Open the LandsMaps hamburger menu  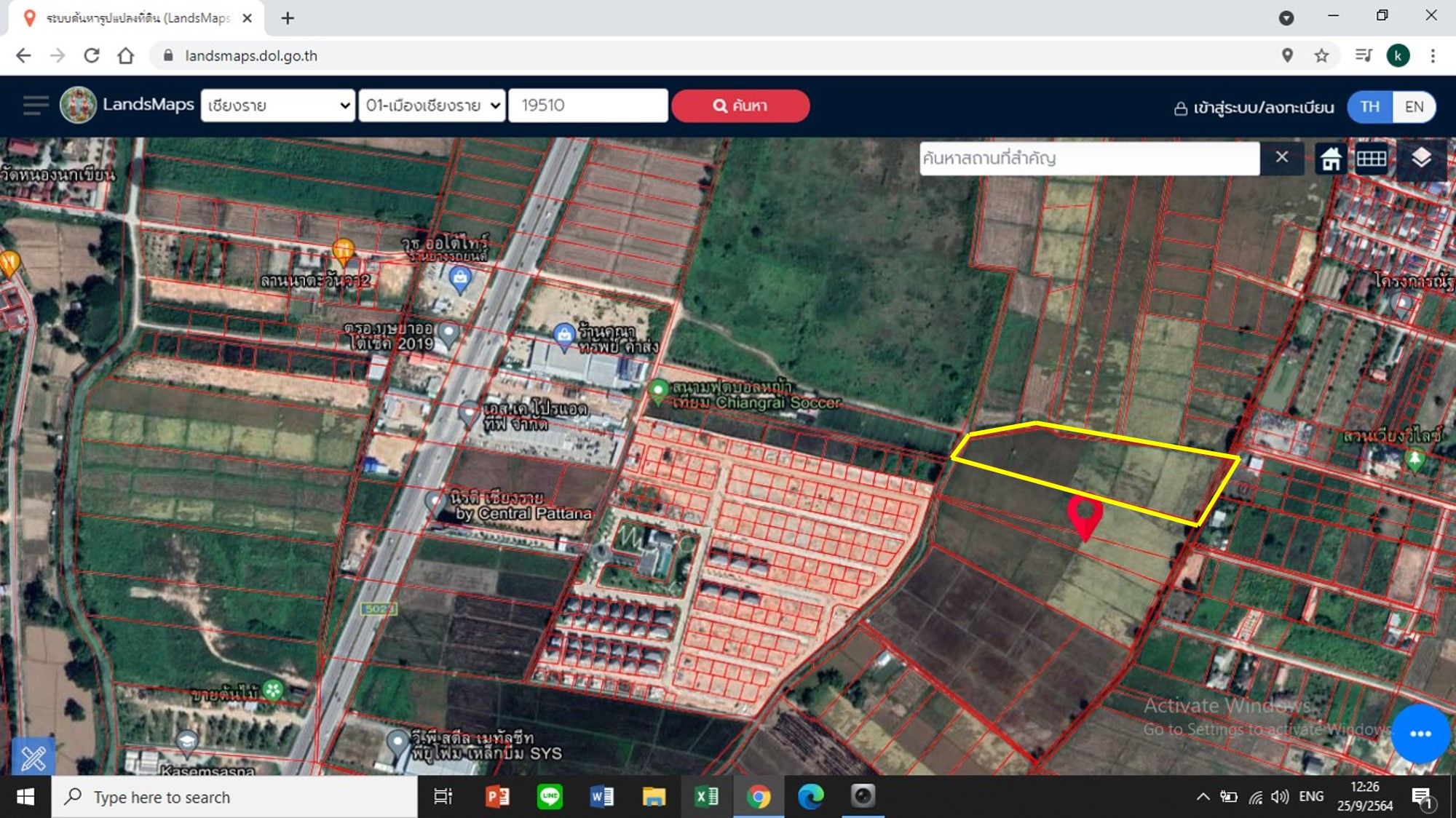pos(36,106)
